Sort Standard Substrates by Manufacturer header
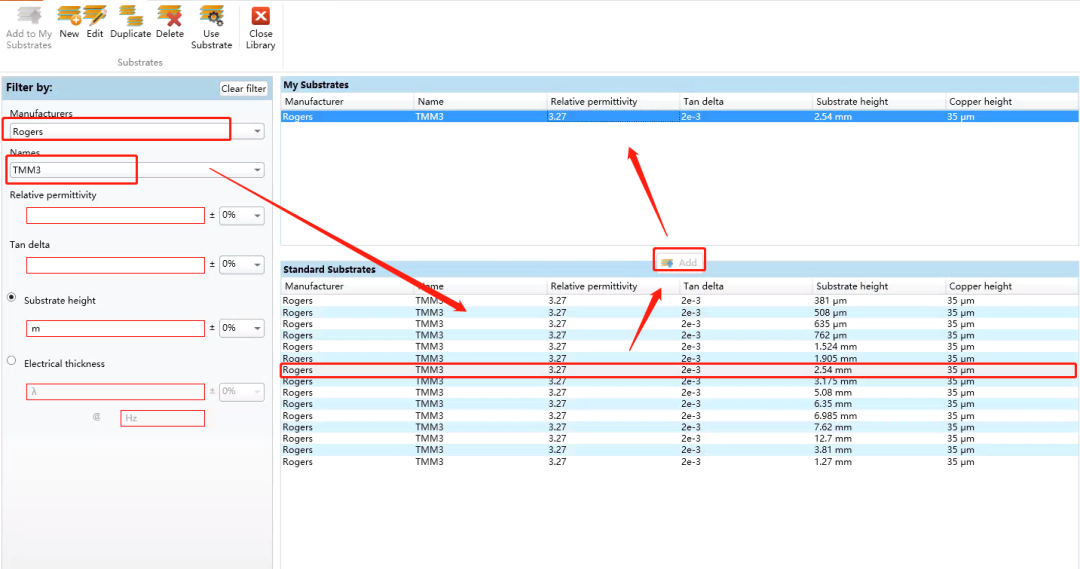 (x=347, y=286)
